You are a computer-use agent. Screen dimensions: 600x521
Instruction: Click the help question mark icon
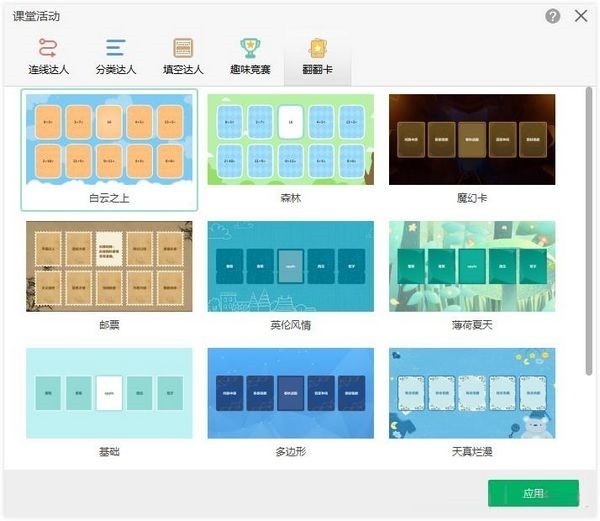point(553,16)
